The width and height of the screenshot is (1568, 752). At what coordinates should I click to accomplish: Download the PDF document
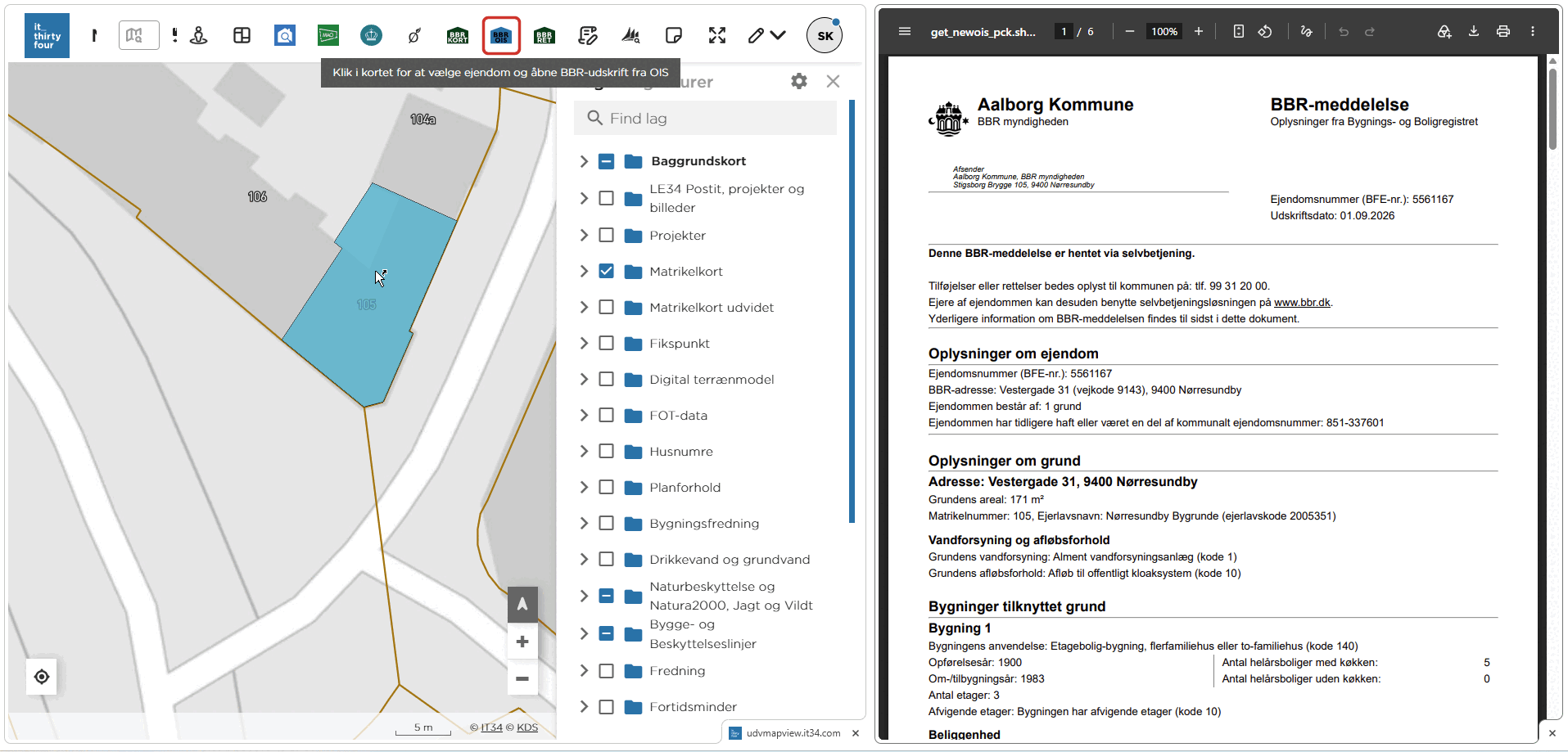[1474, 31]
